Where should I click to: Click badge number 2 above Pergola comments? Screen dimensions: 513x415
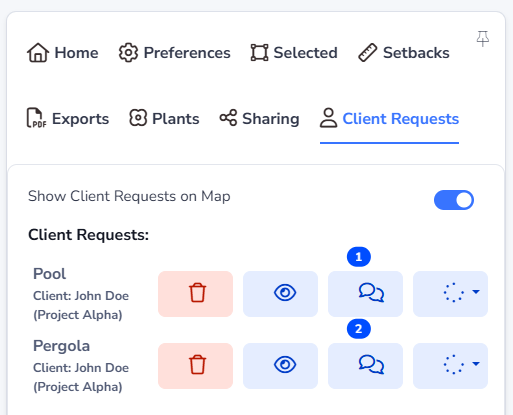pyautogui.click(x=359, y=329)
